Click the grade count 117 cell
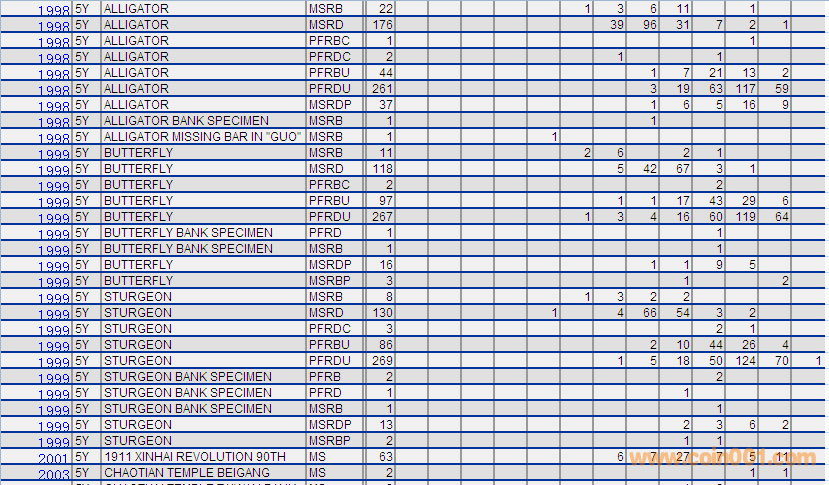Screen dimensions: 829x485 click(x=744, y=89)
